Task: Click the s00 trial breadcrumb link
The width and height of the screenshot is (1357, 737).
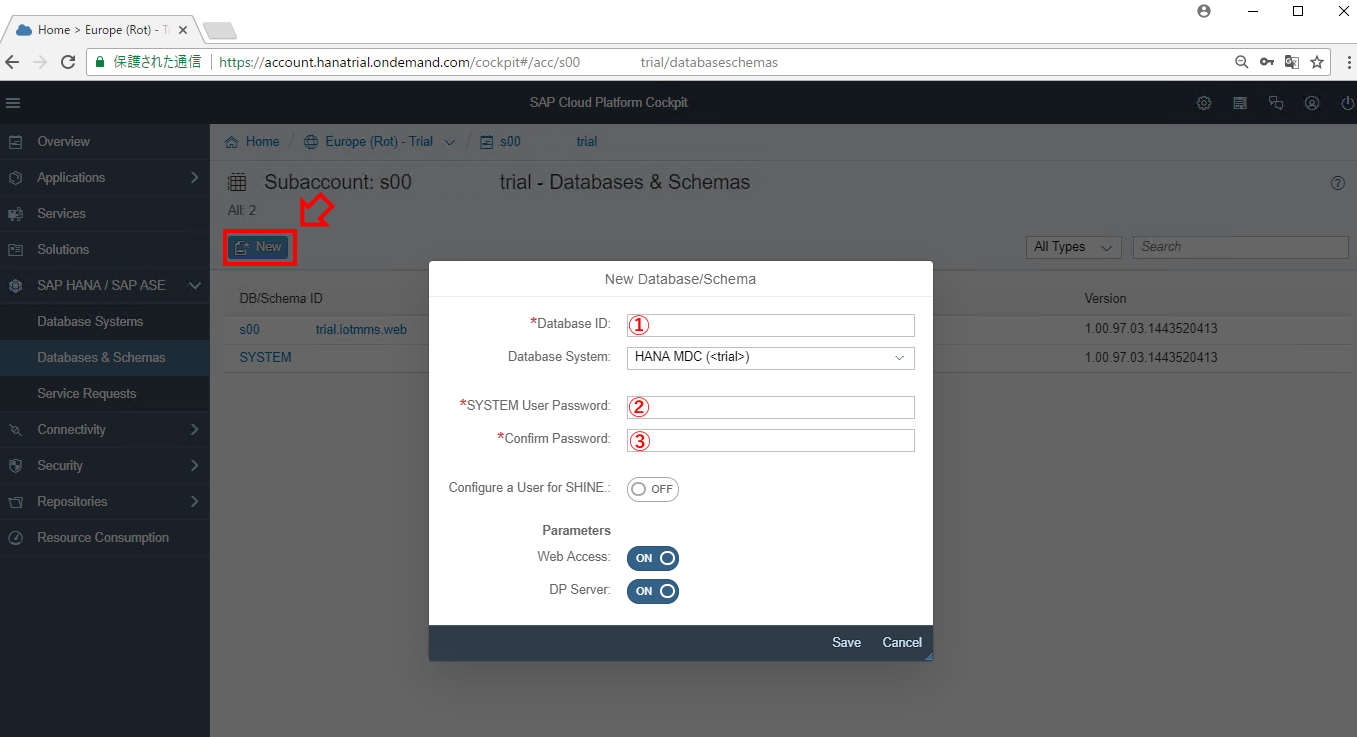Action: click(538, 142)
